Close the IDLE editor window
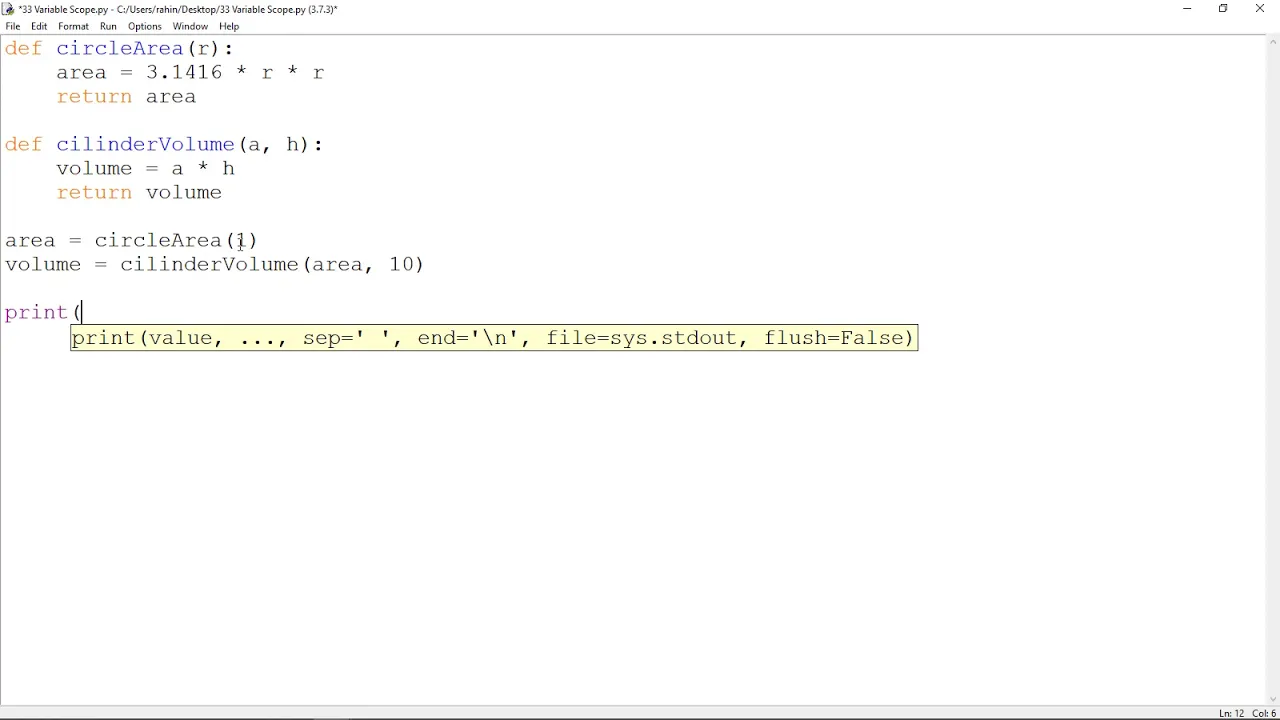This screenshot has height=720, width=1280. (x=1260, y=9)
